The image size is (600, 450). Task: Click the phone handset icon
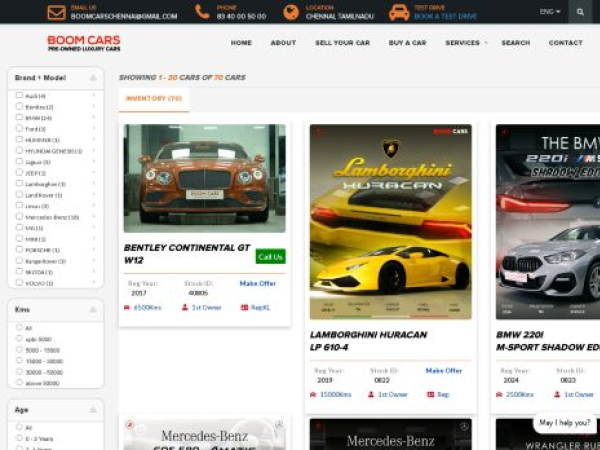[202, 12]
